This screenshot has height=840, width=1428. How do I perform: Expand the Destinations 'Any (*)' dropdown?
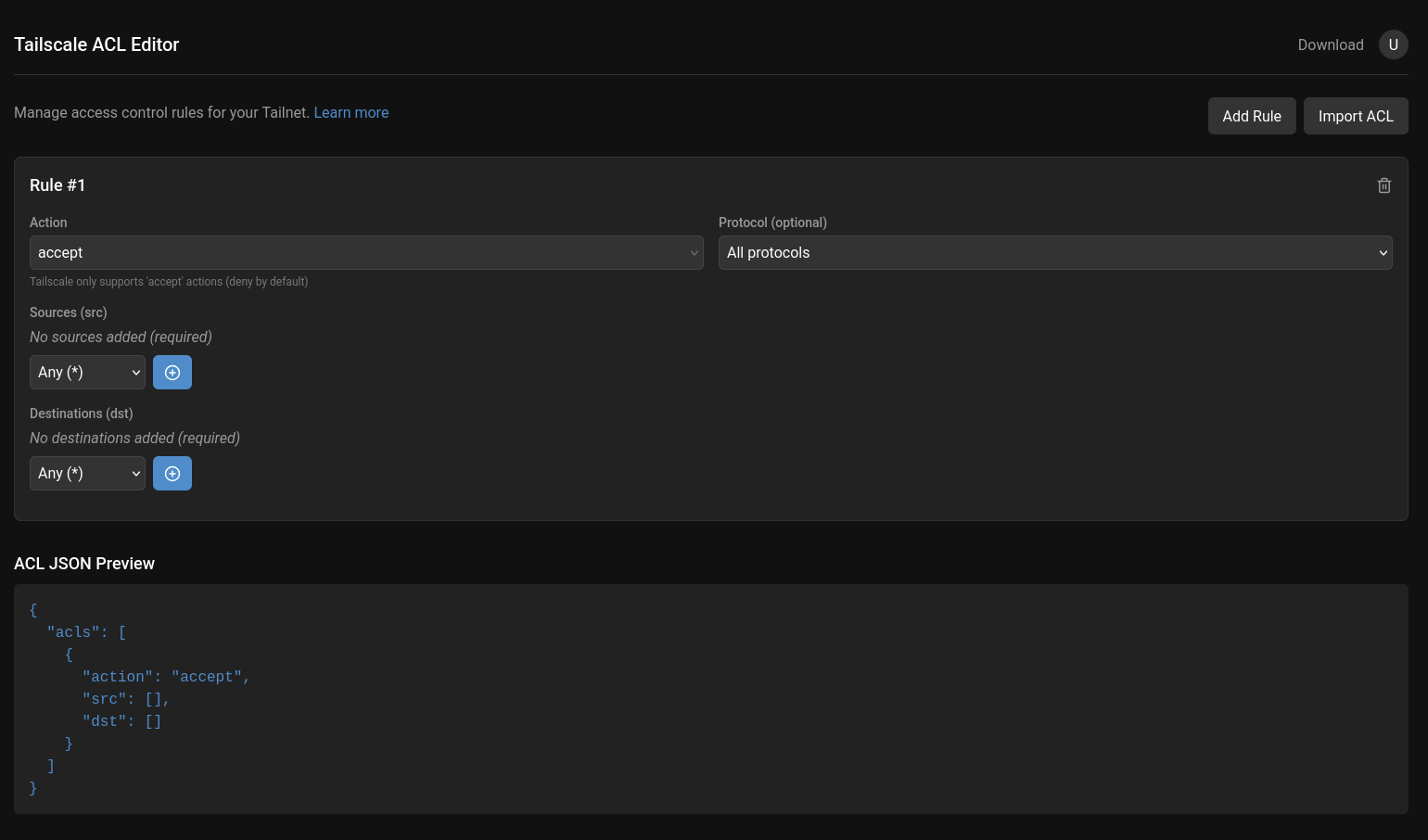tap(87, 474)
